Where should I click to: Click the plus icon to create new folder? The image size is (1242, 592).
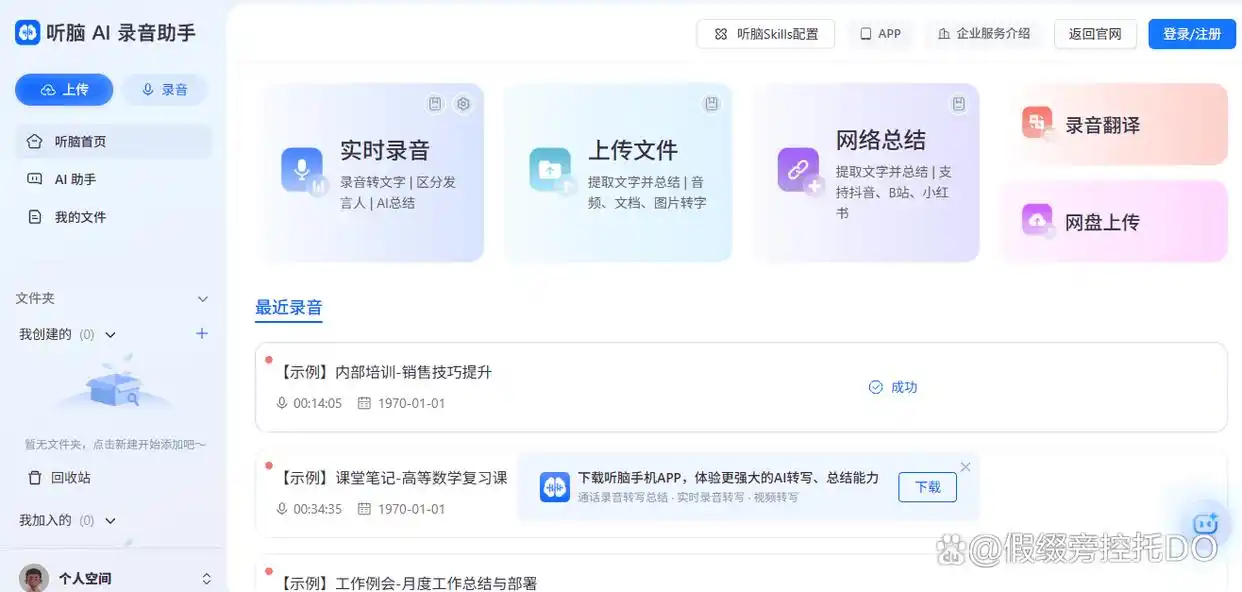202,334
